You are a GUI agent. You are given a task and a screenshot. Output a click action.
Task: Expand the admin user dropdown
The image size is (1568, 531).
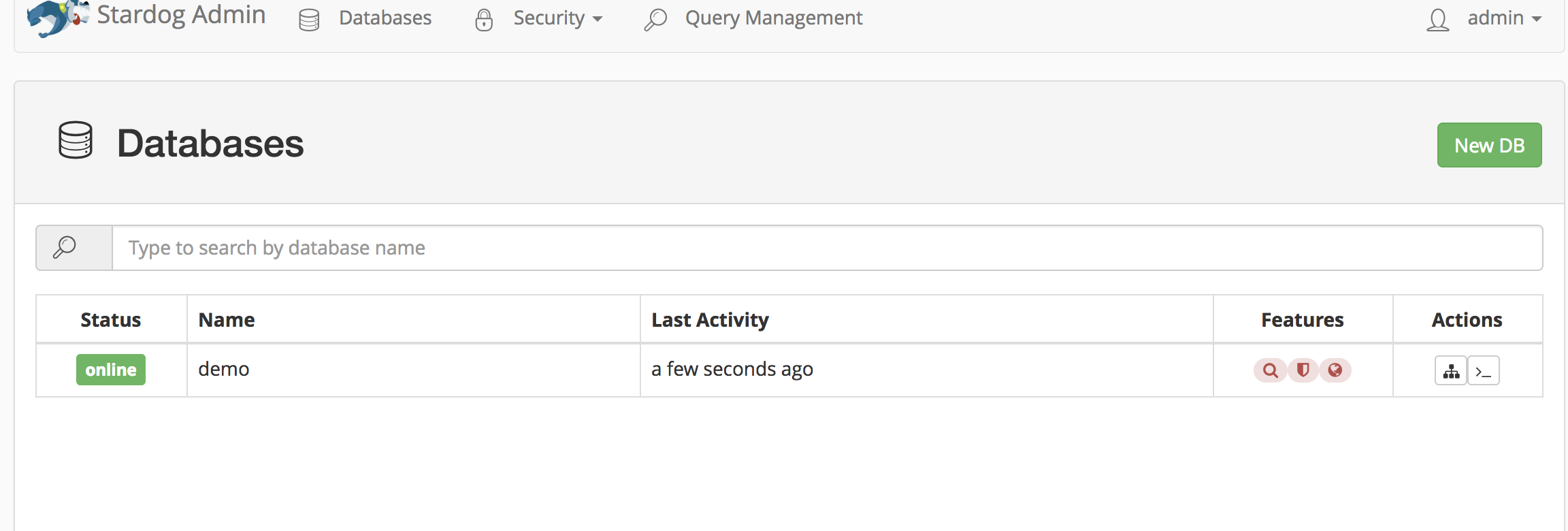[x=1504, y=18]
